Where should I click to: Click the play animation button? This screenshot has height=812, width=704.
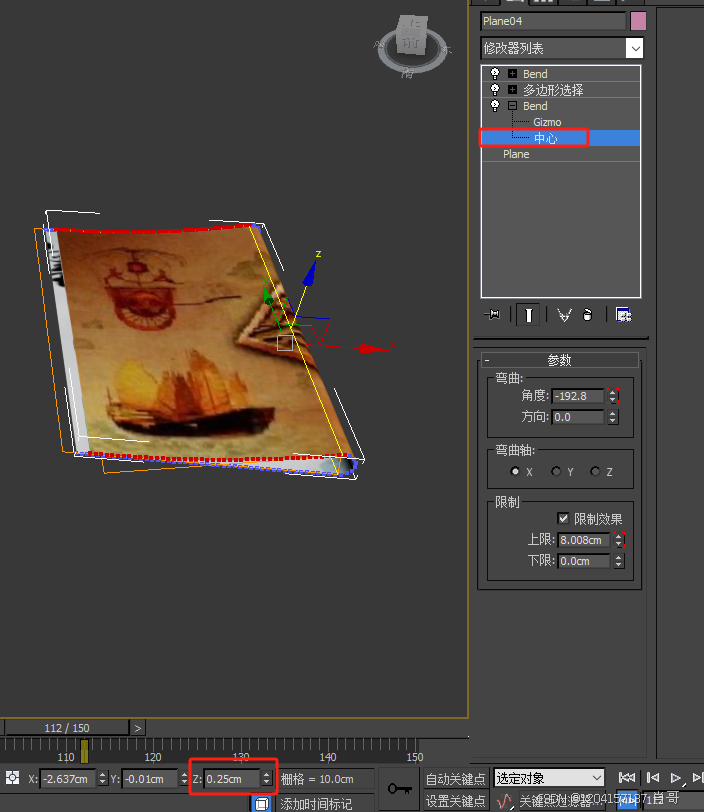676,778
